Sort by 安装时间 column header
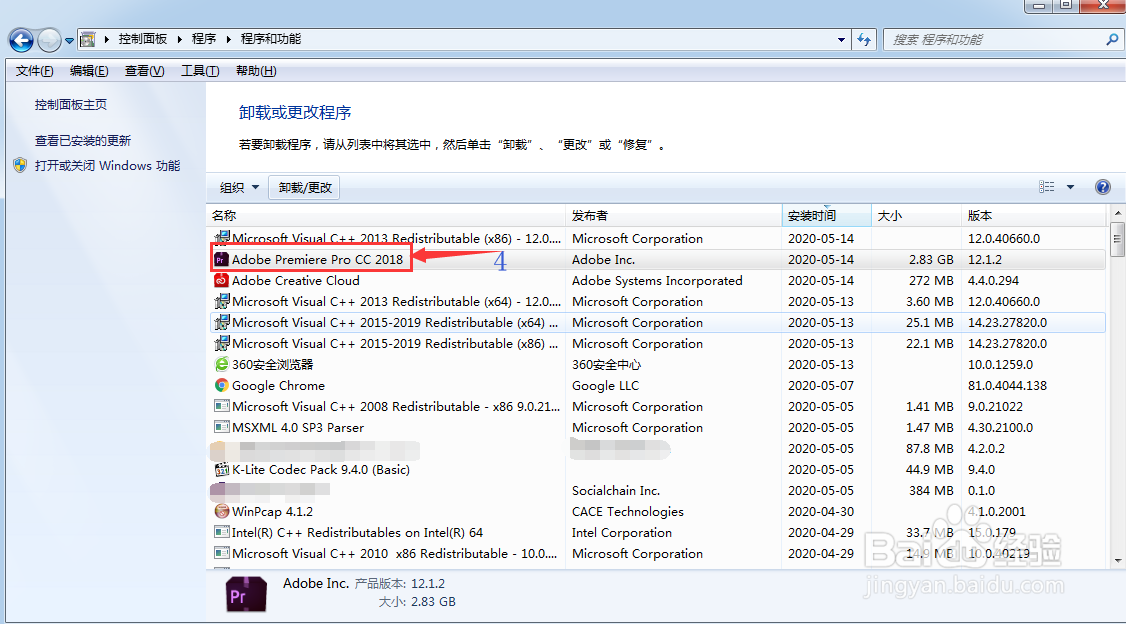The width and height of the screenshot is (1126, 624). [x=827, y=215]
